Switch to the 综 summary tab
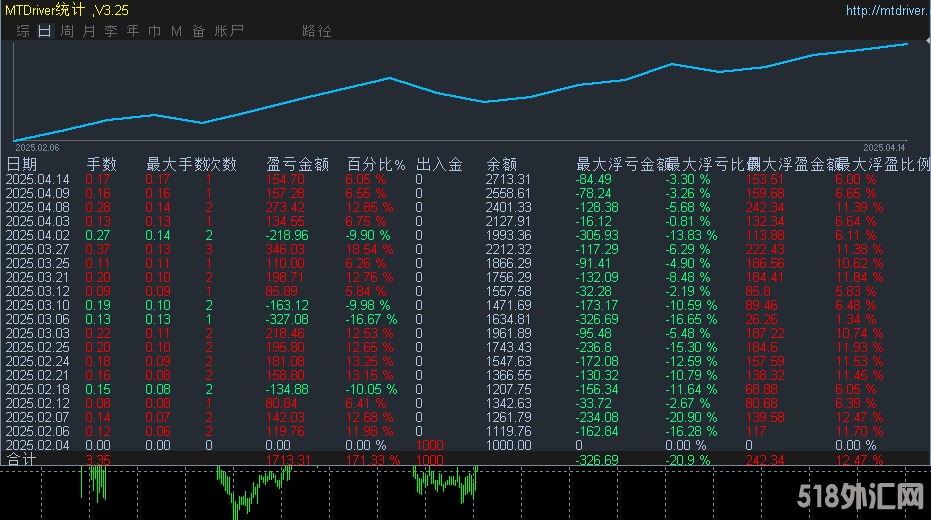This screenshot has width=931, height=520. click(23, 31)
